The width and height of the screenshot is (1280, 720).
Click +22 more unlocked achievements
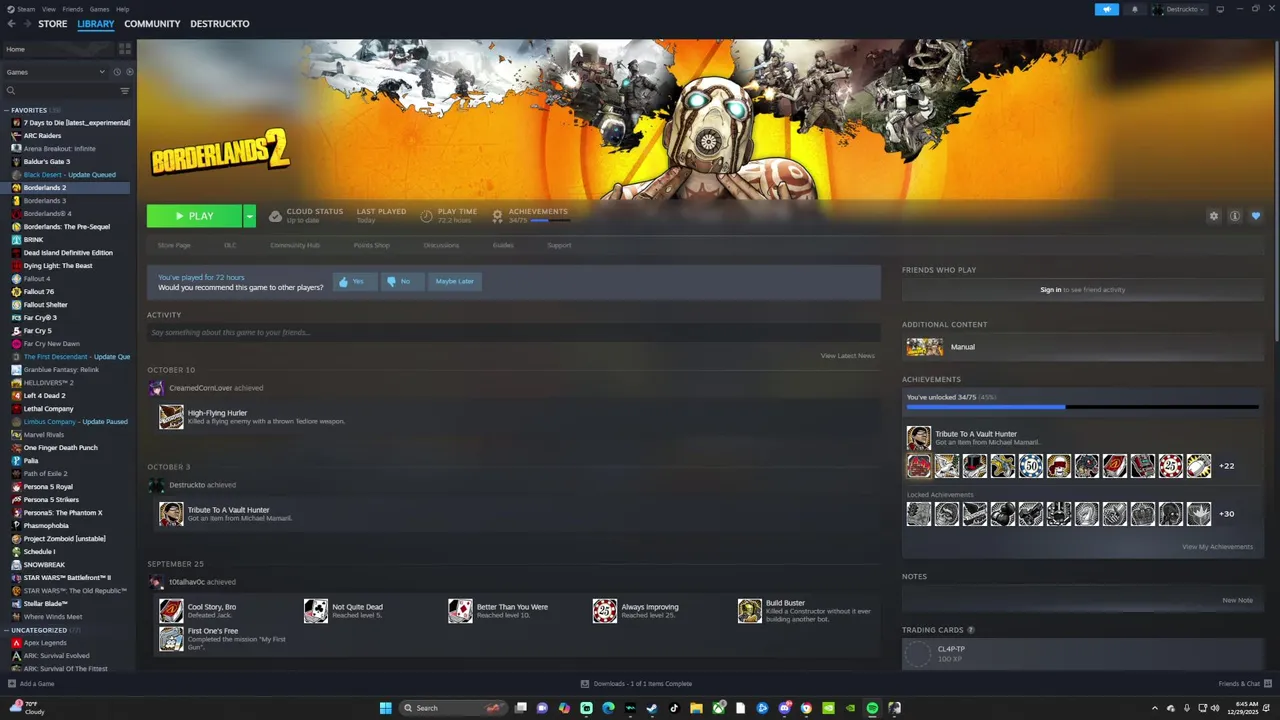(x=1226, y=466)
